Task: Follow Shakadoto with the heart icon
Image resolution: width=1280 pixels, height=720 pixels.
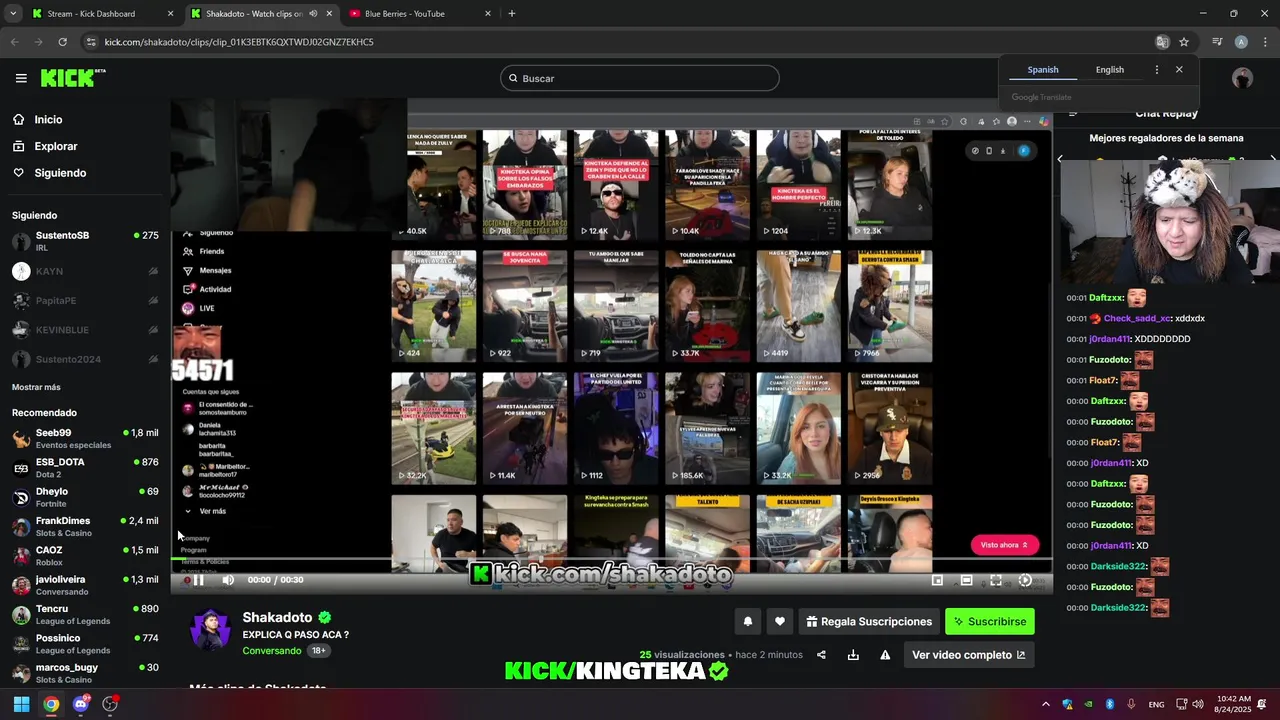Action: pos(780,621)
